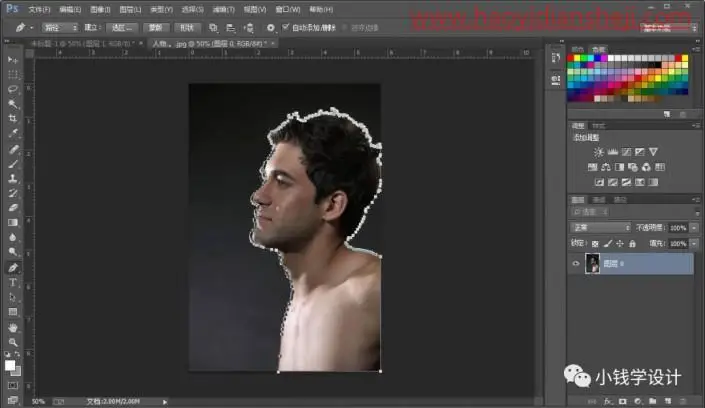Open the workspace switcher dropdown
The width and height of the screenshot is (705, 408).
click(669, 28)
